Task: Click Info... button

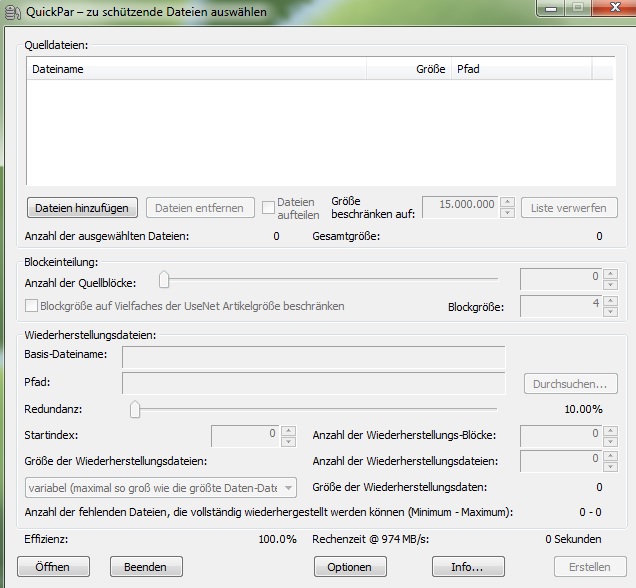Action: coord(468,567)
